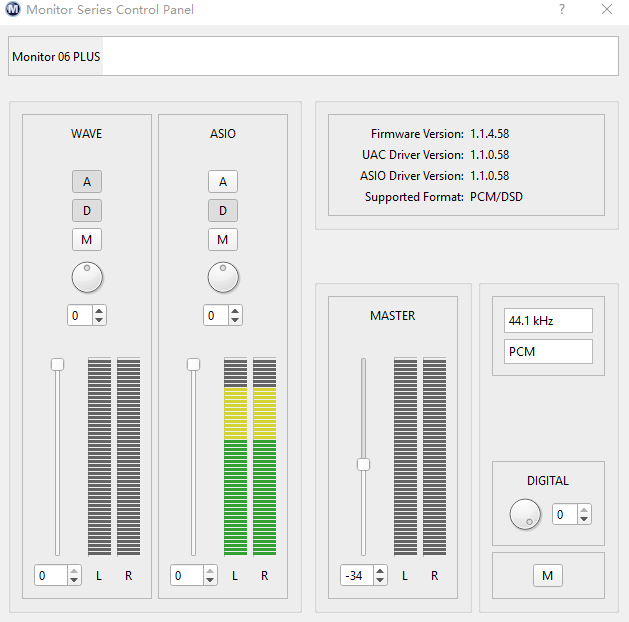
Task: Click the PCM format field
Action: (548, 352)
